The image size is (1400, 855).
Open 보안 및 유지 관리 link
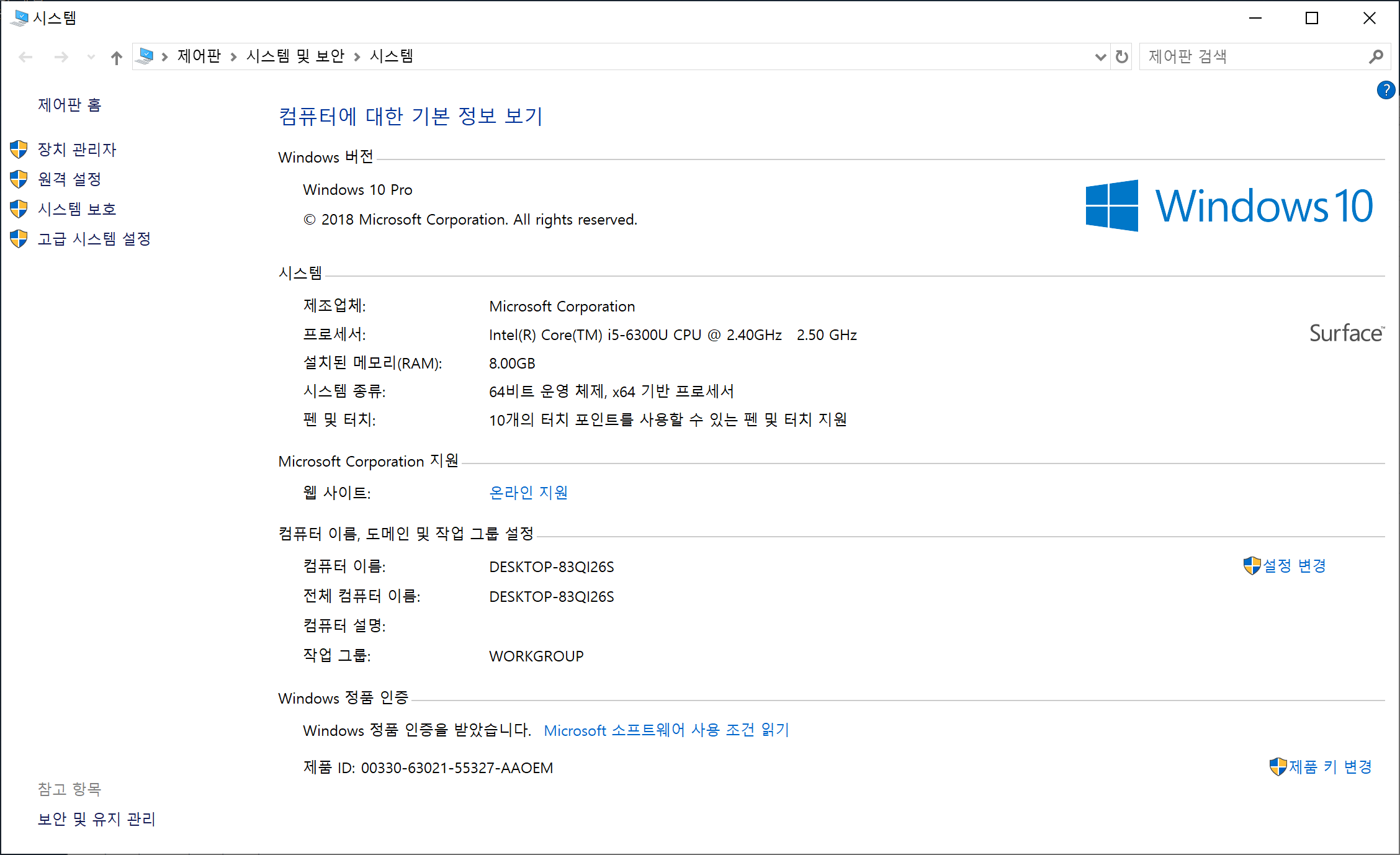[97, 819]
